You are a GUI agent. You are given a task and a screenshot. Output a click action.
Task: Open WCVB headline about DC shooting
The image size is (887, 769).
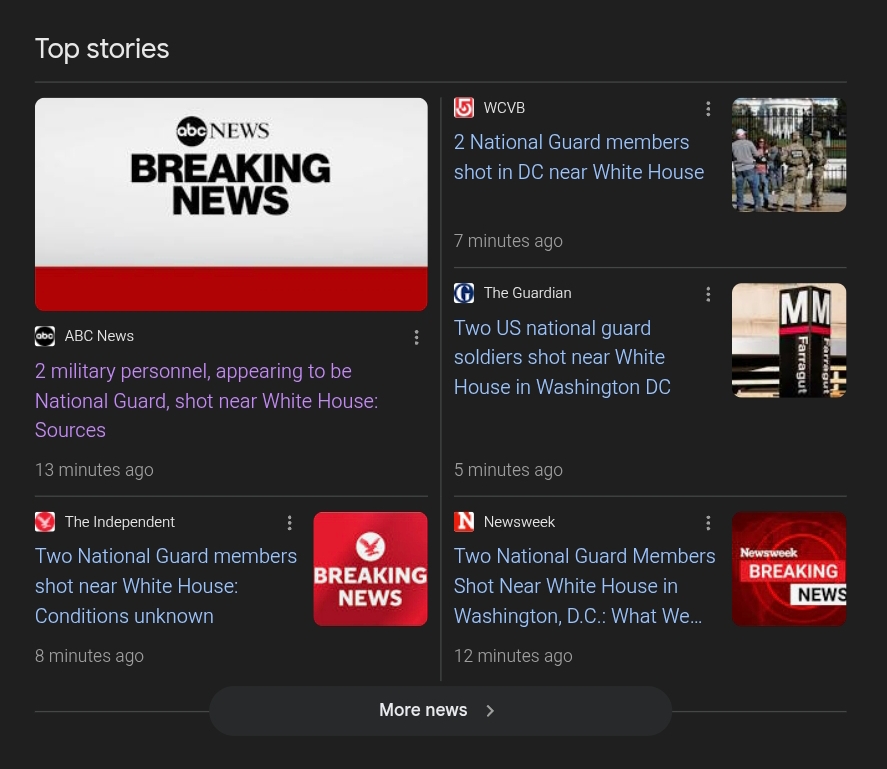coord(578,157)
